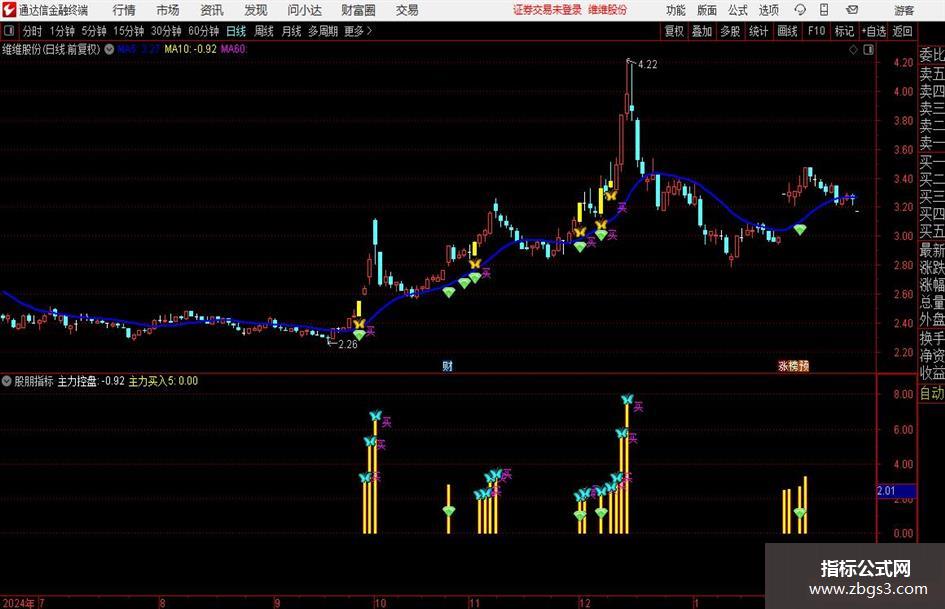The height and width of the screenshot is (609, 945).
Task: Switch to the 5分钟 period tab
Action: pos(93,31)
